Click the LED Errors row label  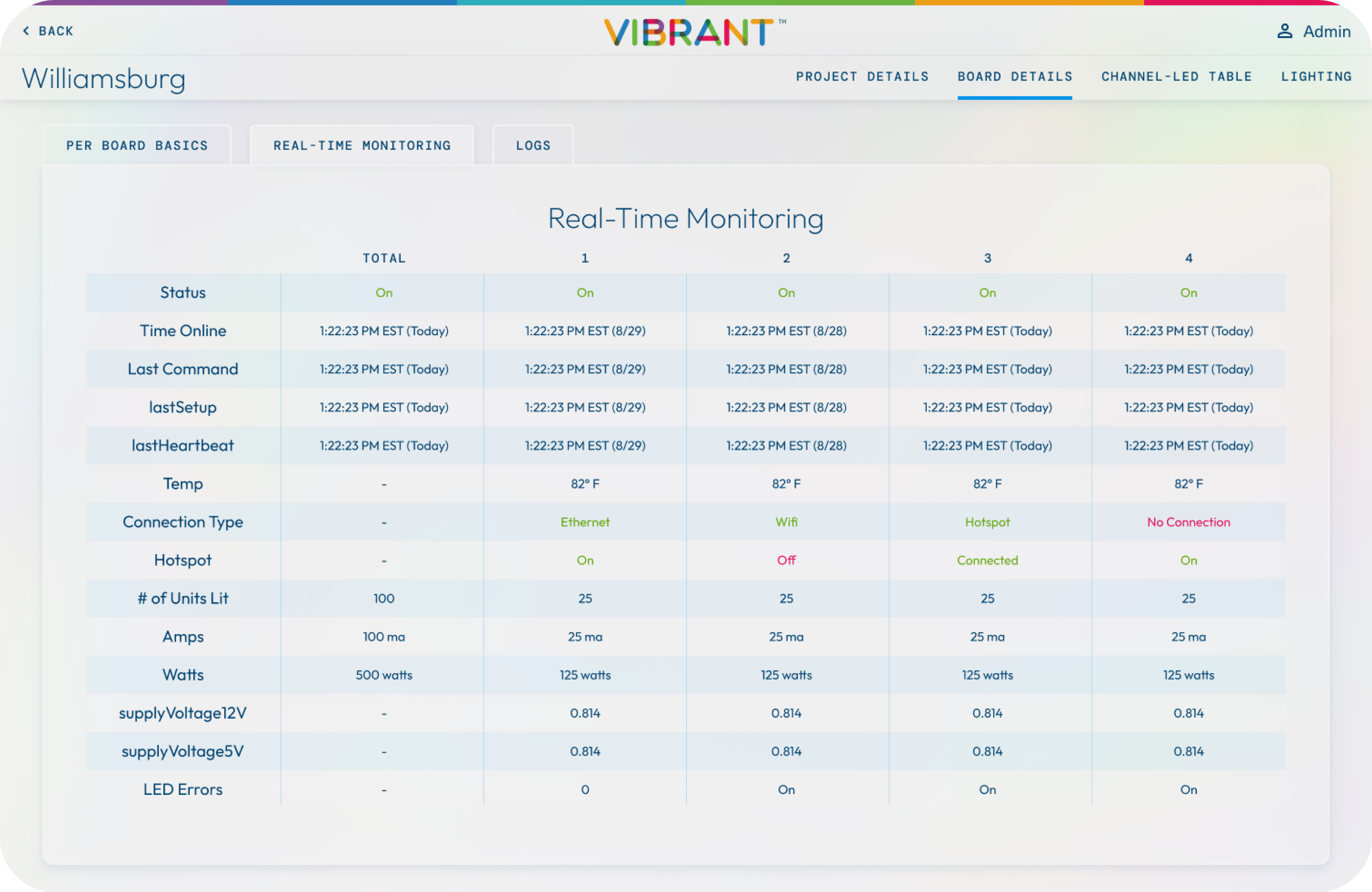183,789
